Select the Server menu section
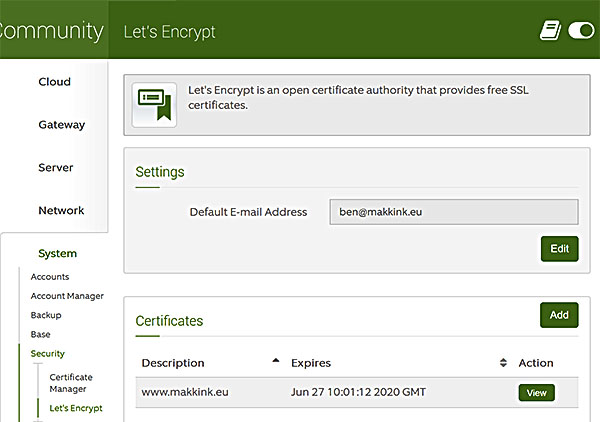 pos(55,168)
